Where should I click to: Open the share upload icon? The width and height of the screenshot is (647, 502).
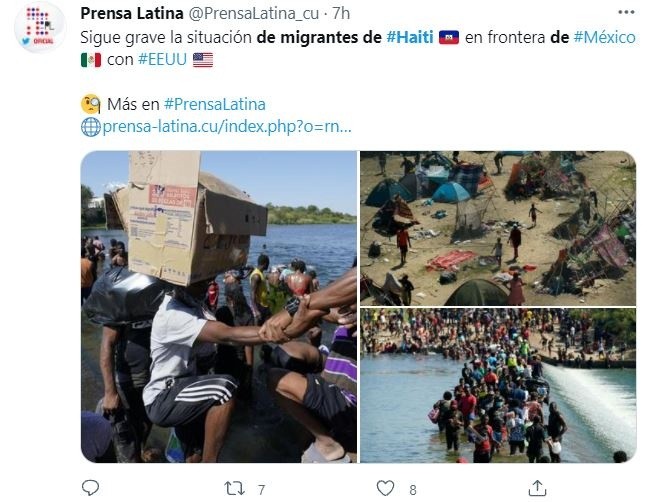[537, 488]
